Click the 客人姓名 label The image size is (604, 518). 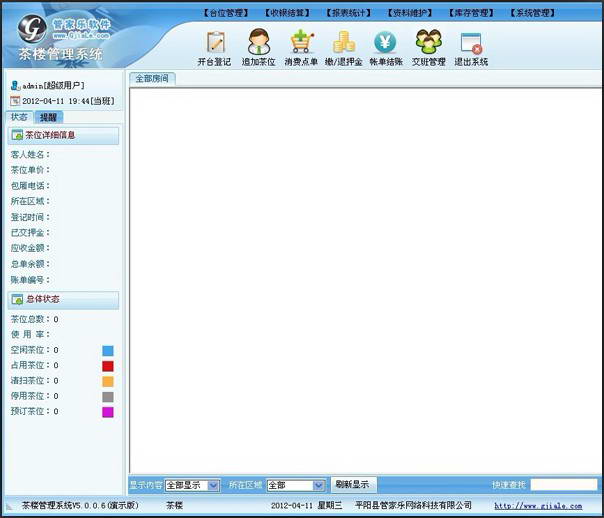30,154
